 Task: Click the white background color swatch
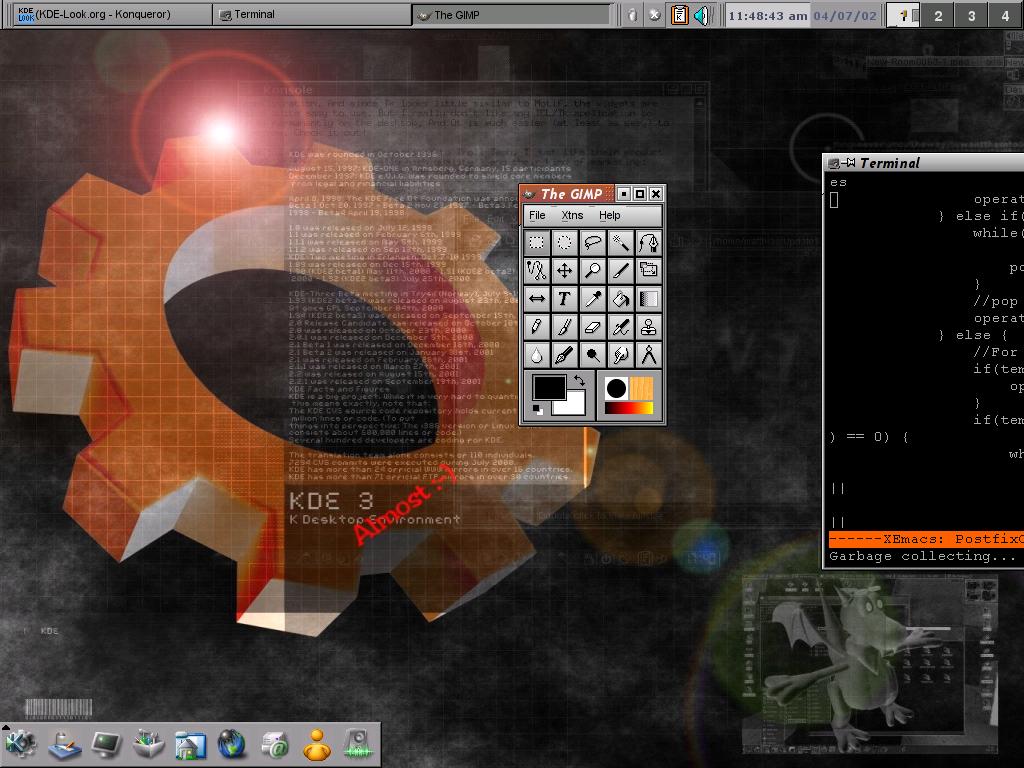point(573,405)
